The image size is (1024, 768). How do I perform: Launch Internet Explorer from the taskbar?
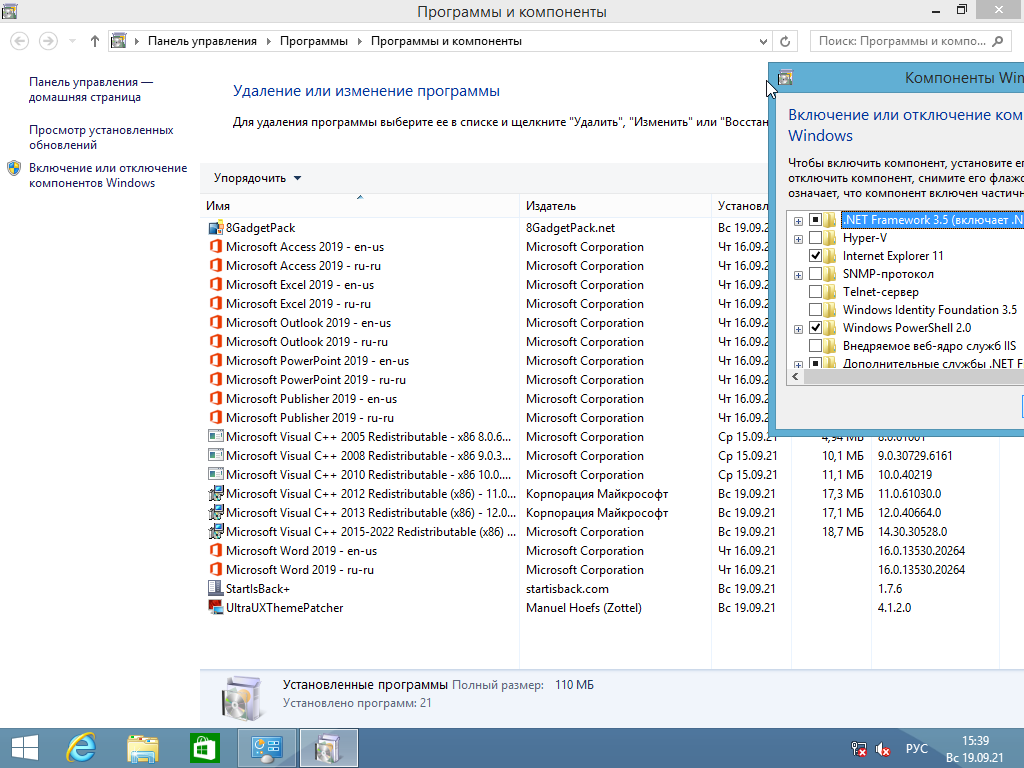click(82, 748)
